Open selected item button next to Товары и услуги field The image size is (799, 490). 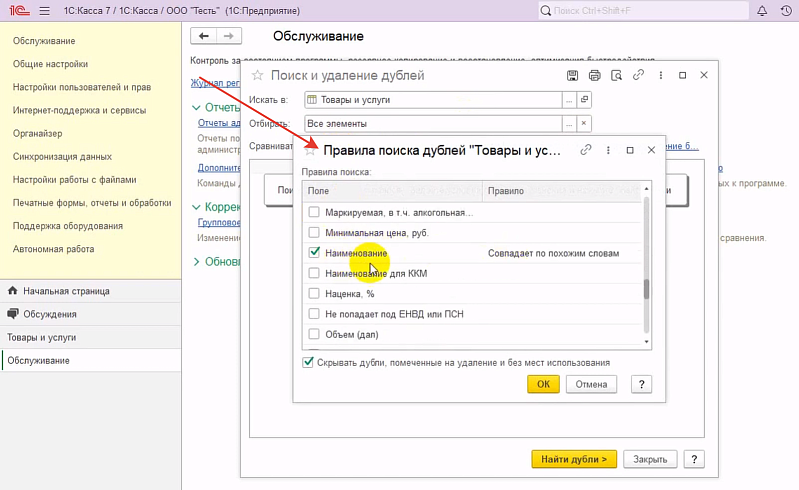click(584, 100)
